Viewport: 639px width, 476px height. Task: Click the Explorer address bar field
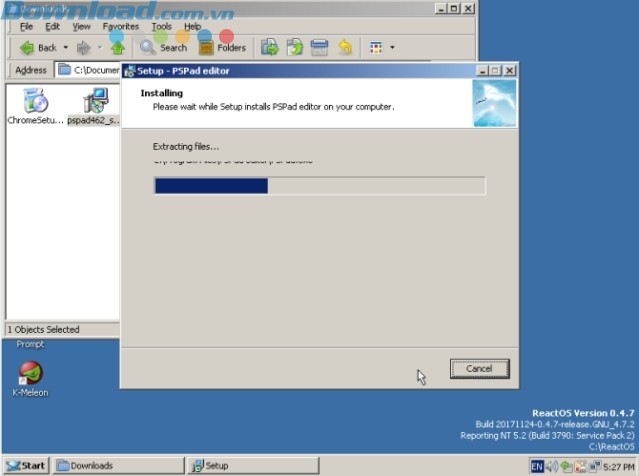click(88, 70)
